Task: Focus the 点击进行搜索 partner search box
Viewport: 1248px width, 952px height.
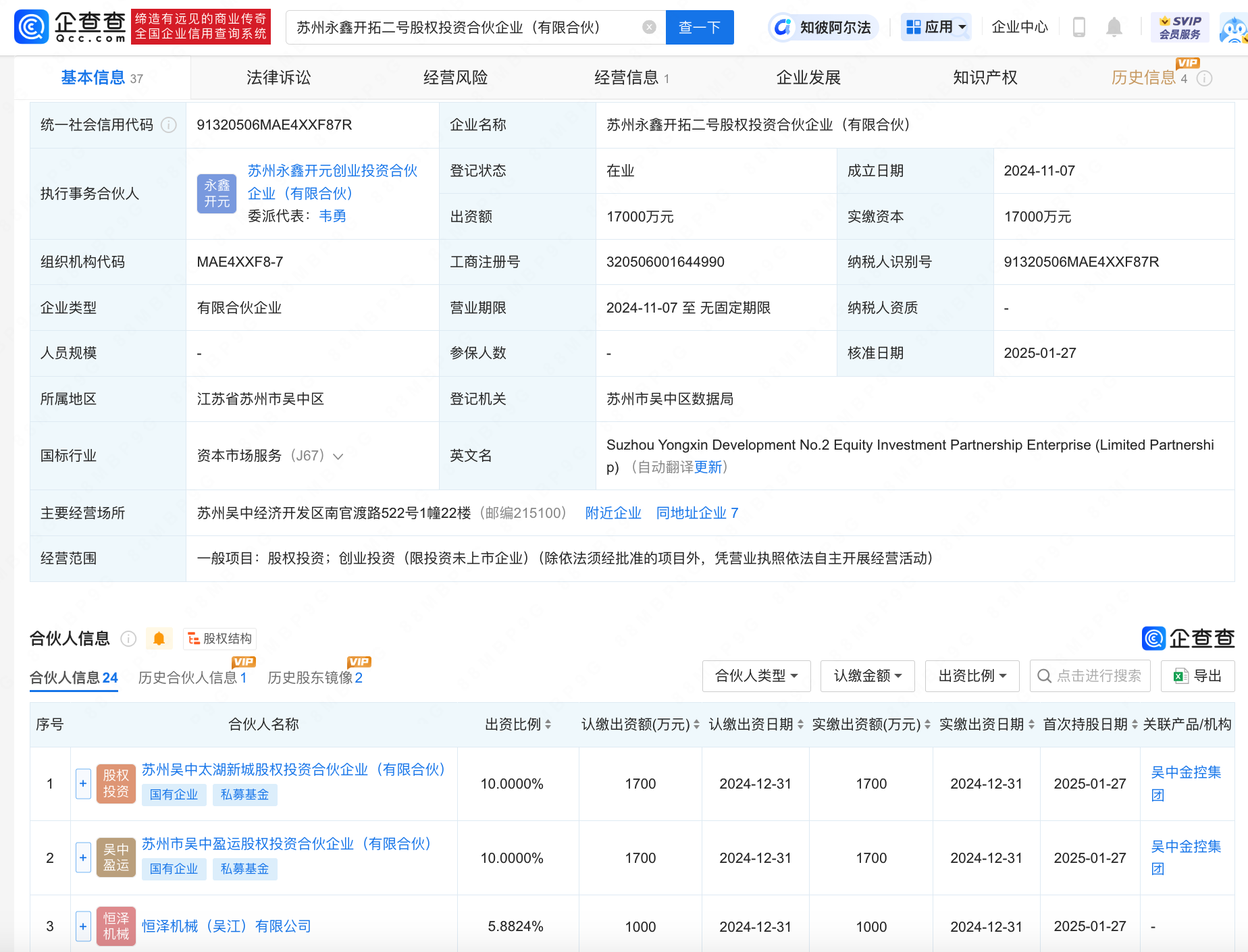Action: click(x=1090, y=676)
